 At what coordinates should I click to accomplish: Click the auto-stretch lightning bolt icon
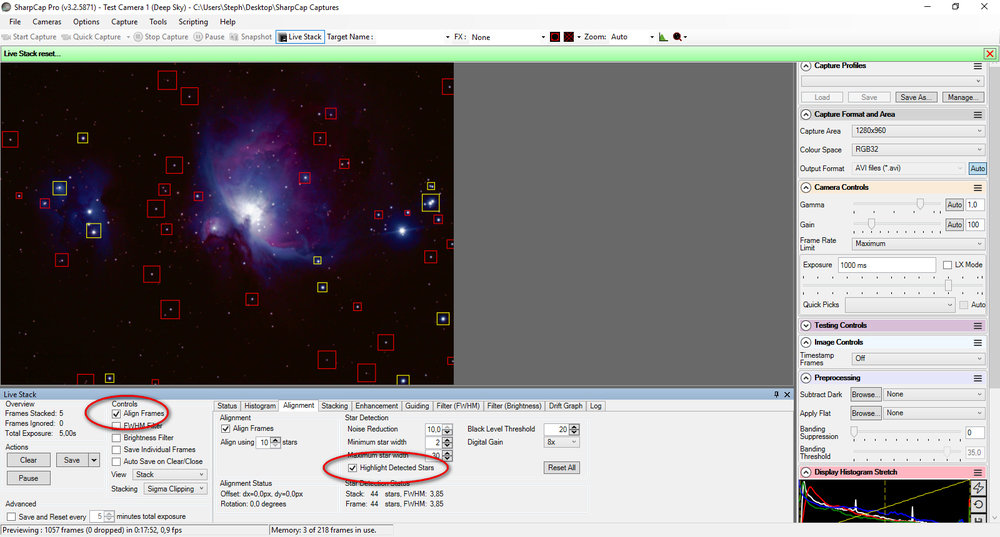tap(978, 488)
